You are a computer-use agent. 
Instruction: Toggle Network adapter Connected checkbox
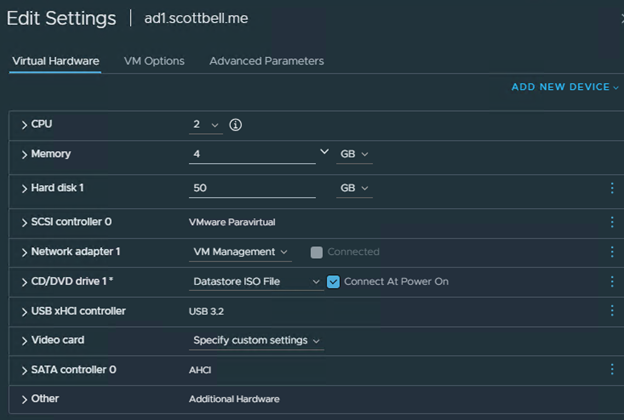tap(316, 252)
